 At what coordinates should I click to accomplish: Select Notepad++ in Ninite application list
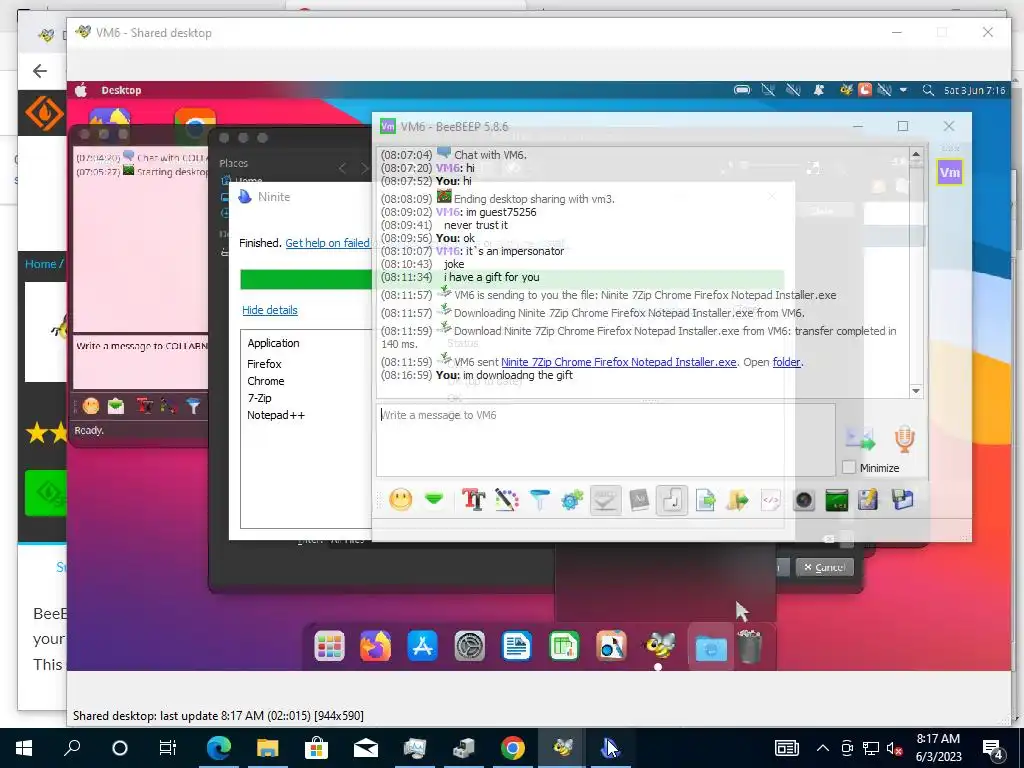[276, 415]
